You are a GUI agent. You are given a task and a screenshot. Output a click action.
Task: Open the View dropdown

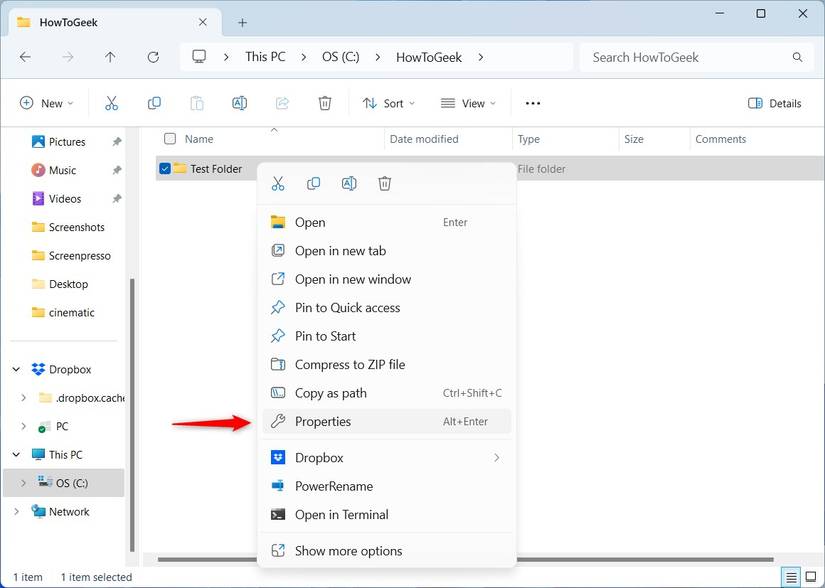click(x=467, y=103)
